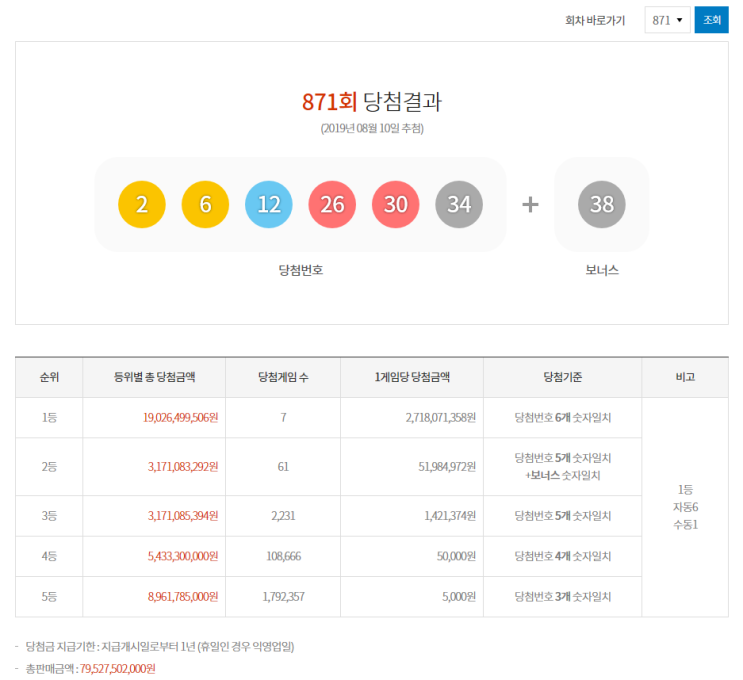Click the 자동6 remark text

click(685, 507)
